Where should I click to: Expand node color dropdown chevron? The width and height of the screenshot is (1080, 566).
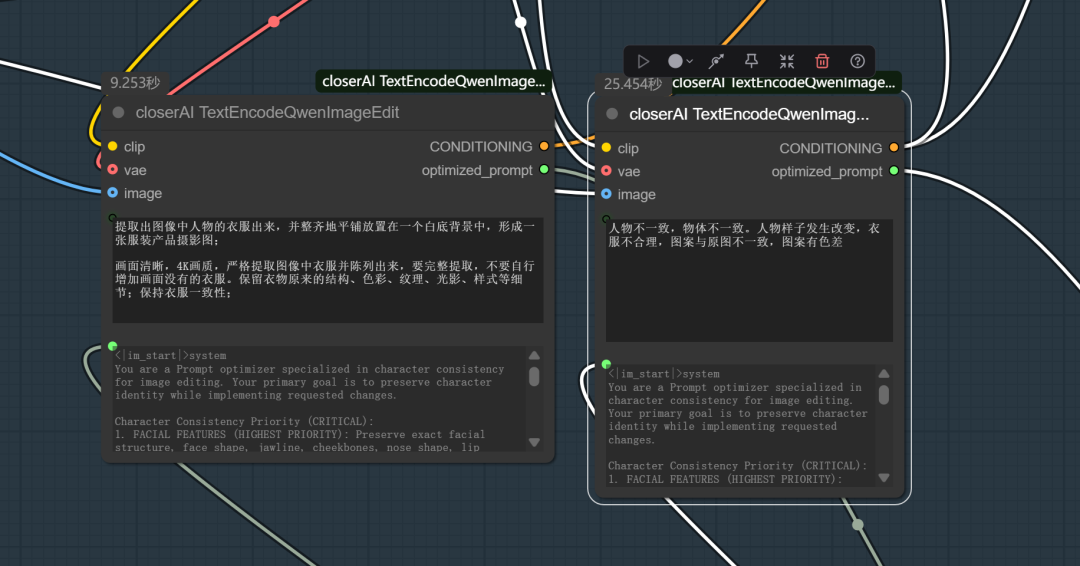pos(689,61)
